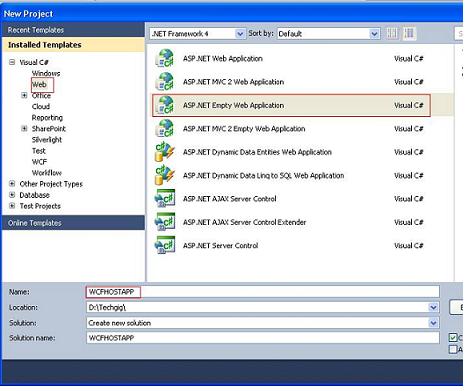Screen dimensions: 466x391
Task: Click Visual C# text on ASP.NET Web Application row
Action: click(x=409, y=58)
